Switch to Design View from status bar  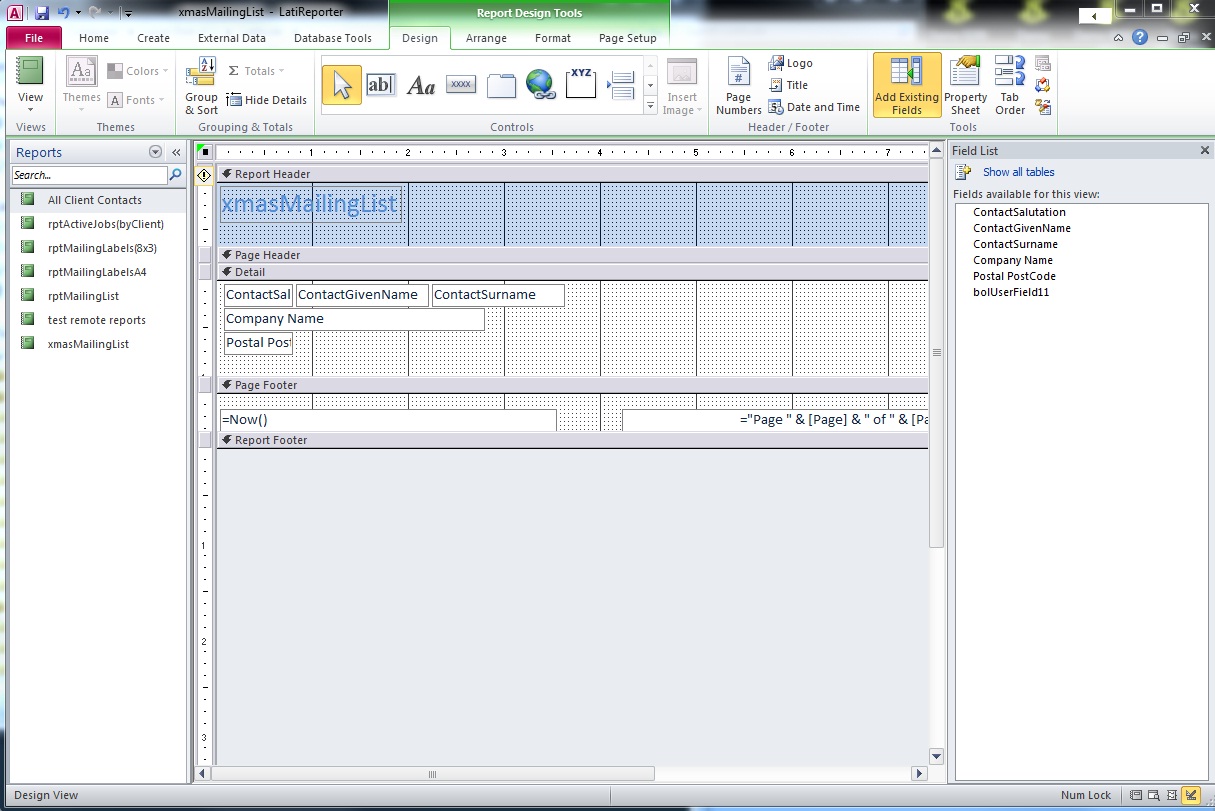(x=1190, y=795)
